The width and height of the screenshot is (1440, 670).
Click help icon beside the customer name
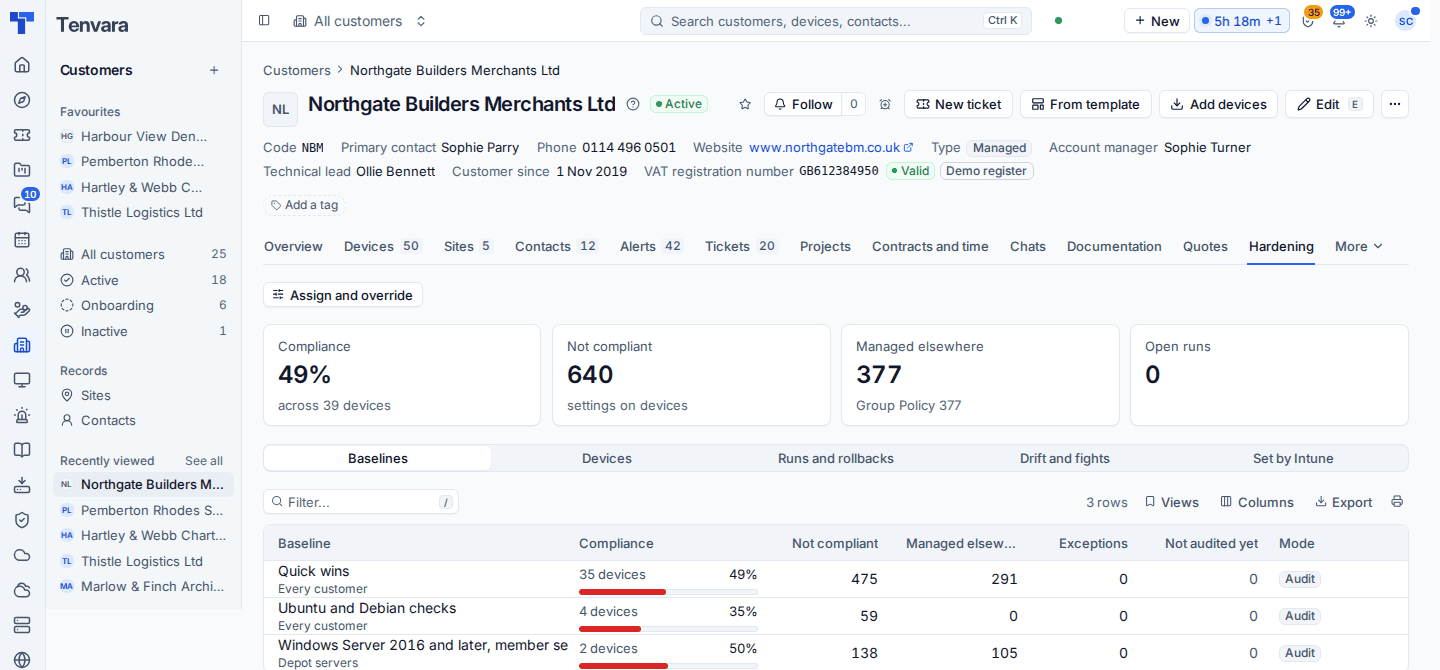point(633,104)
